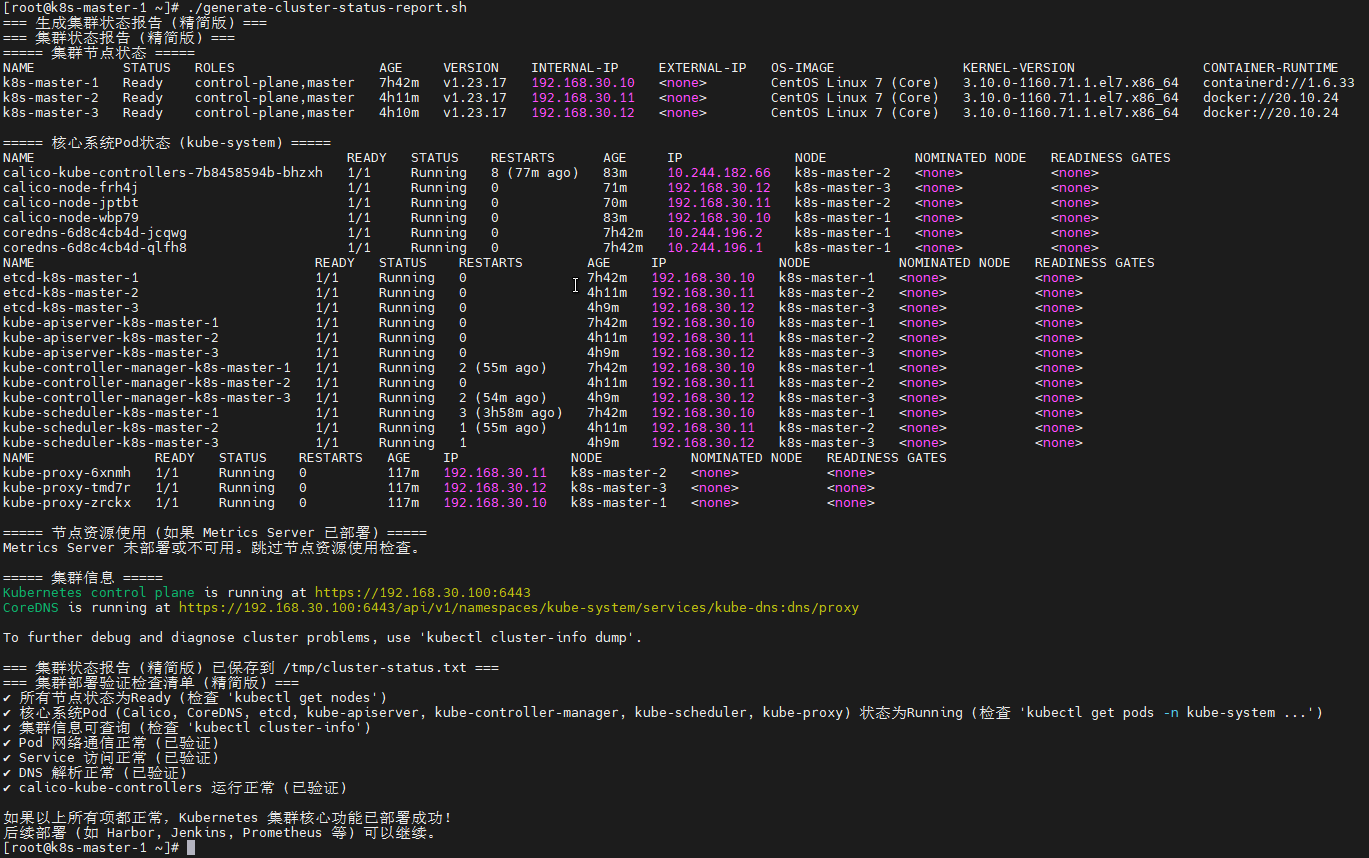Screen dimensions: 1369x858
Task: Select the etcd-k8s-master-2 pod name
Action: [x=71, y=293]
